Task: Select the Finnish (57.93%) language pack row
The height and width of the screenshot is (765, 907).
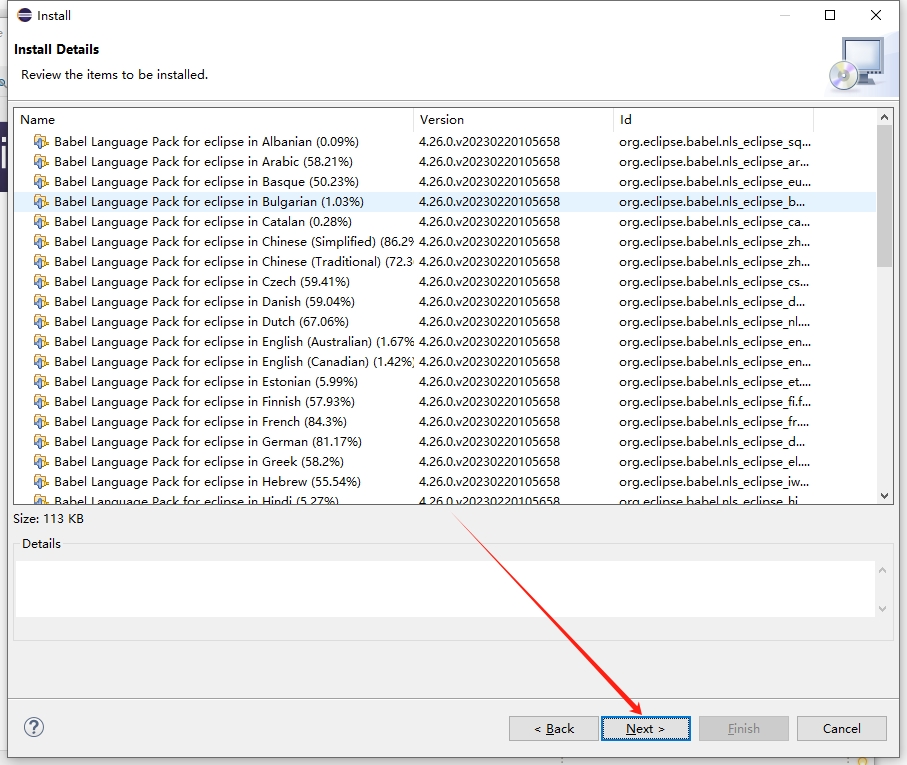Action: [x=445, y=402]
